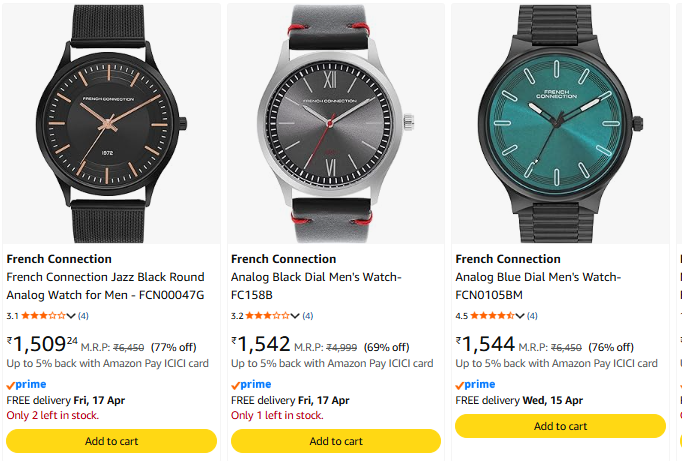Viewport: 682px width, 461px height.
Task: Click star rating of Black Dial FC158B
Action: tap(268, 316)
